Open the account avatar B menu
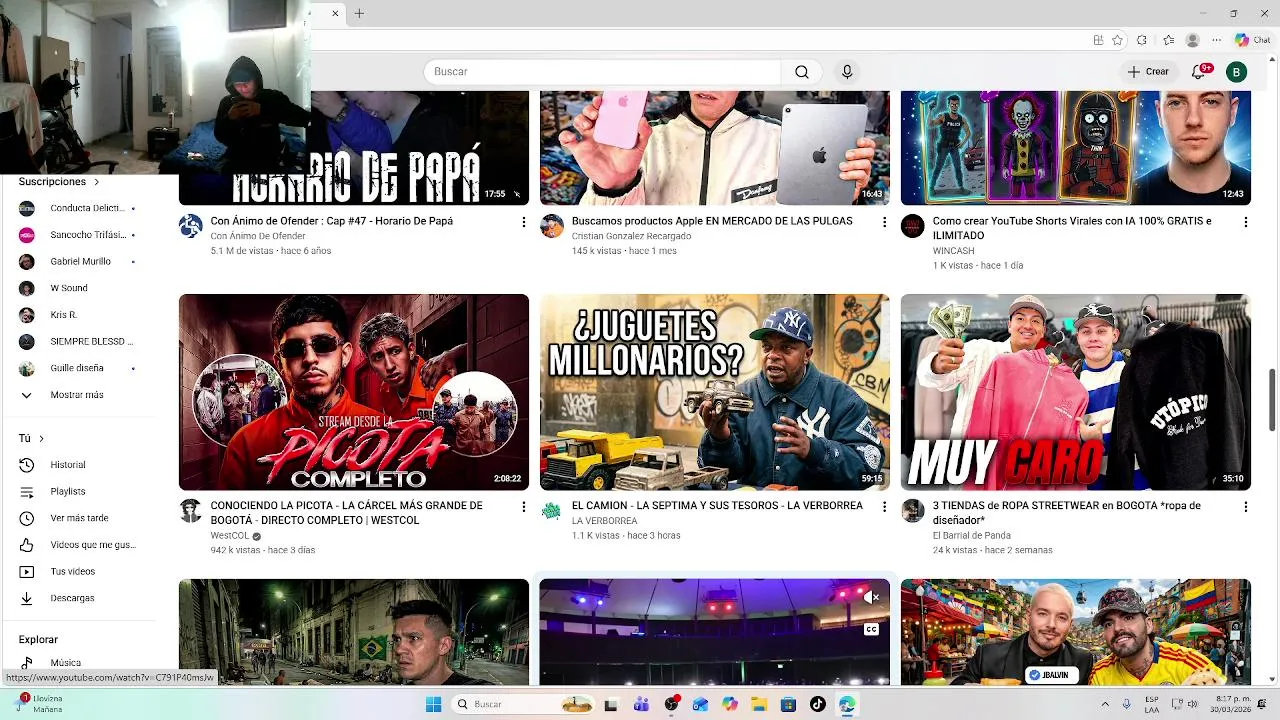The image size is (1280, 720). point(1237,72)
